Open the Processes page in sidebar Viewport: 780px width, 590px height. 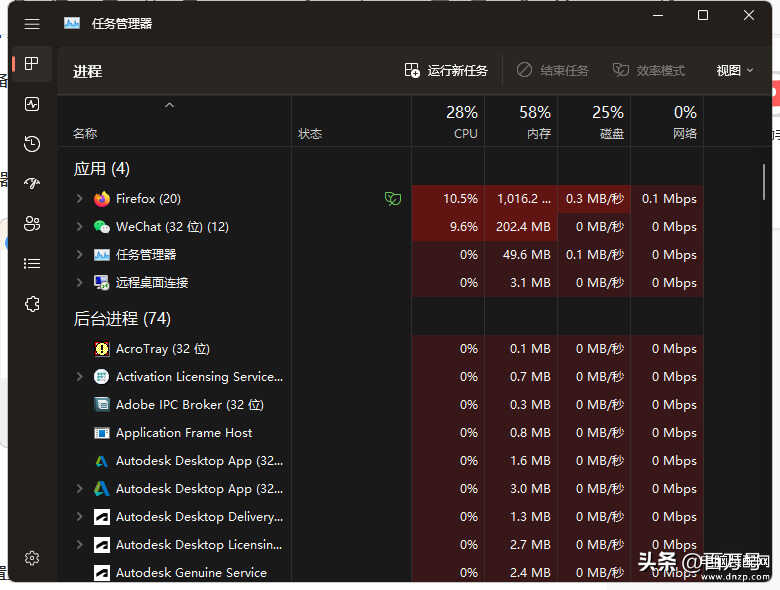coord(32,64)
